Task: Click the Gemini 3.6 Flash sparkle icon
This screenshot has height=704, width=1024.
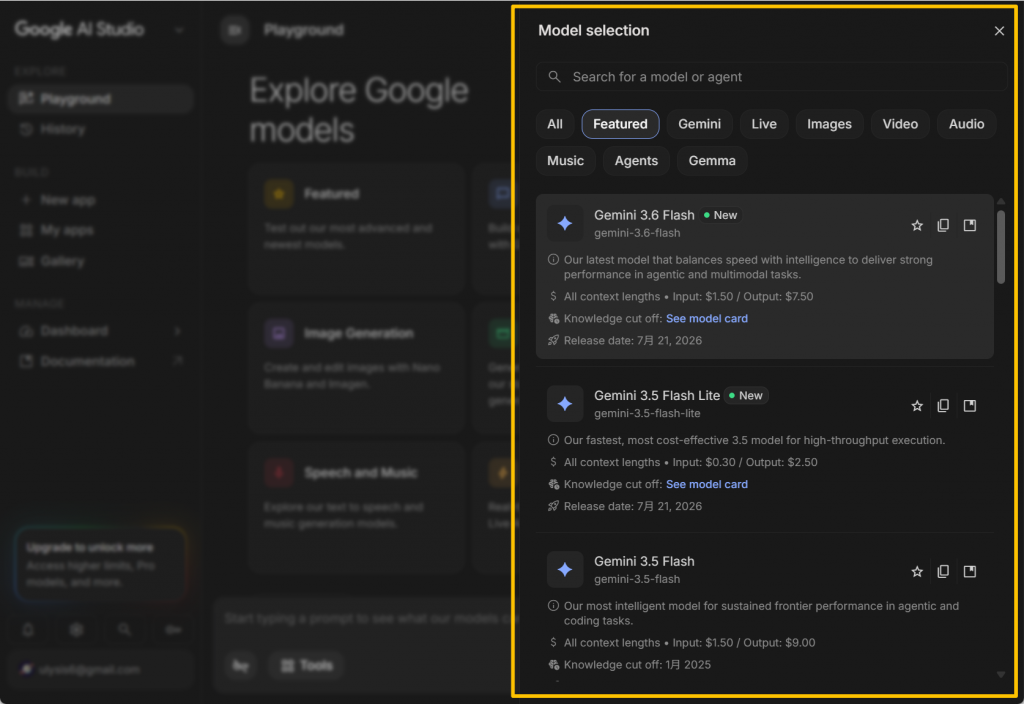Action: (565, 223)
